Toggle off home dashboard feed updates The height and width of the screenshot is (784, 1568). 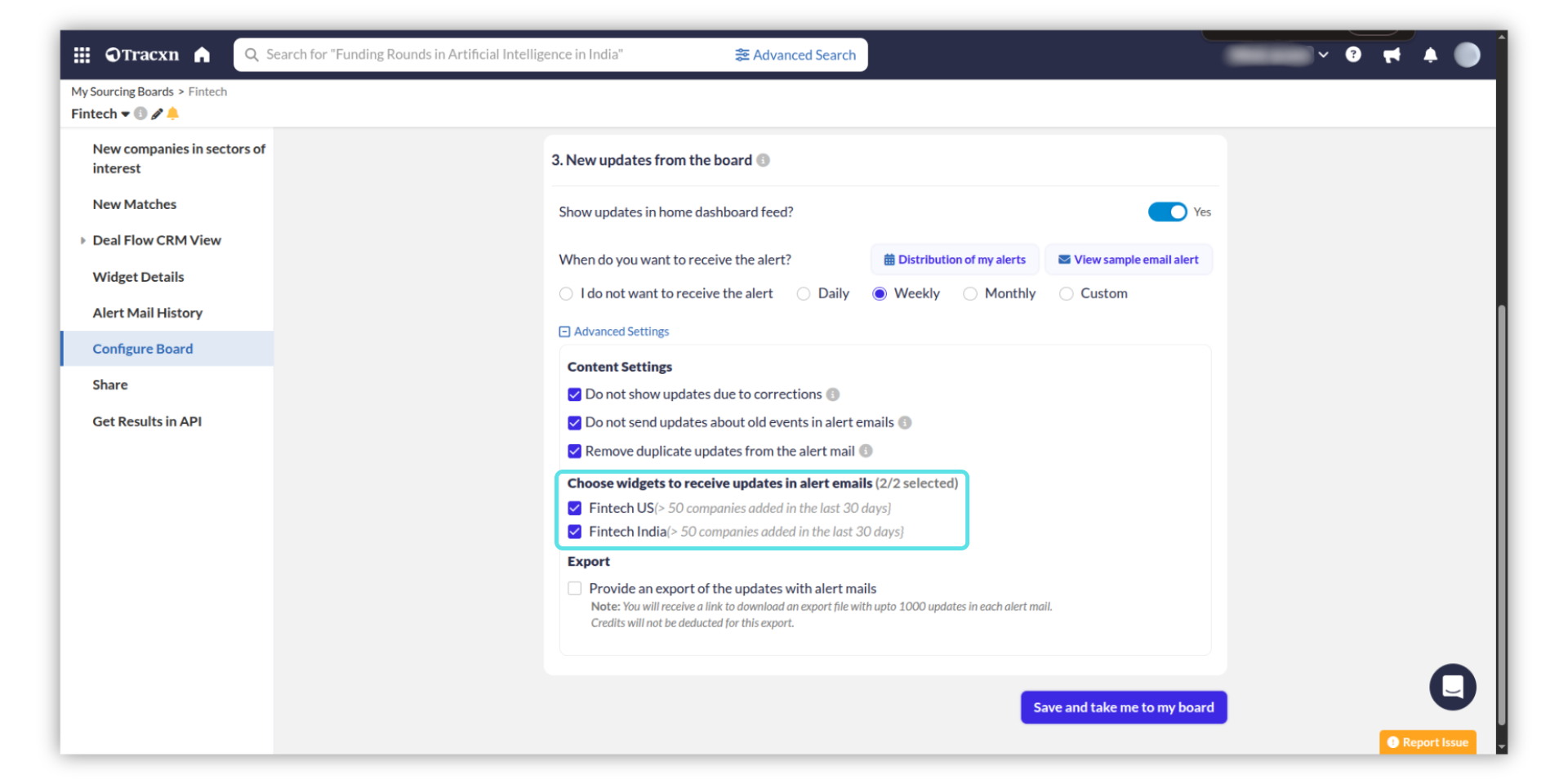[x=1167, y=212]
